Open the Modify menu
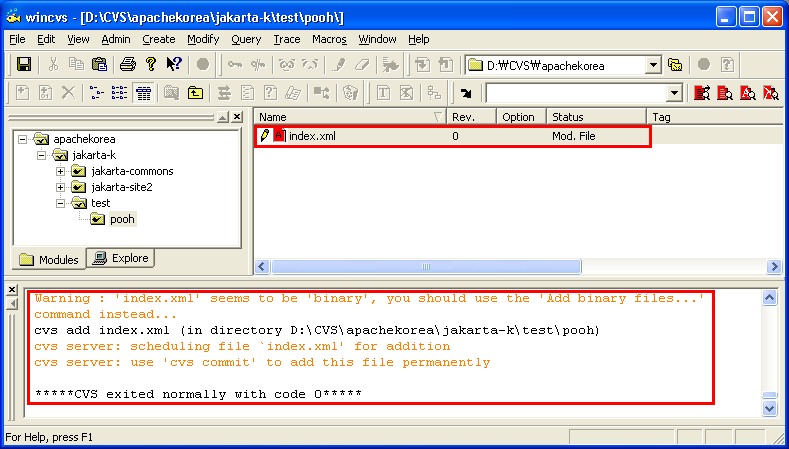Screen dimensions: 789x449 [203, 39]
